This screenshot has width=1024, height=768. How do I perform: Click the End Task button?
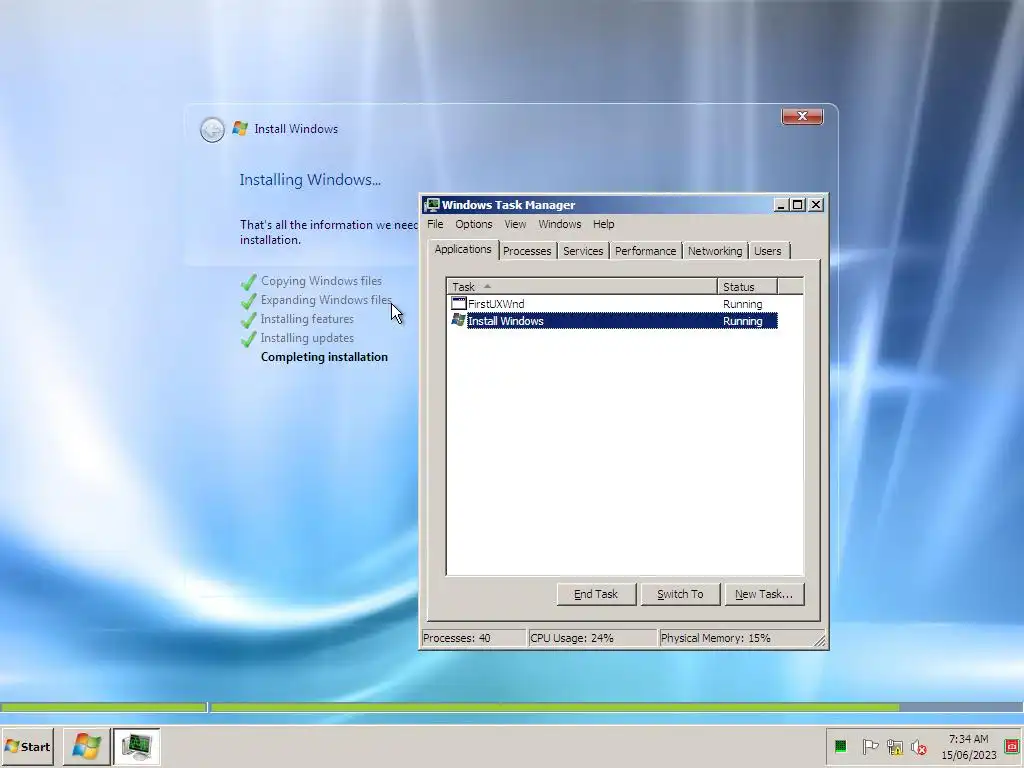point(596,594)
